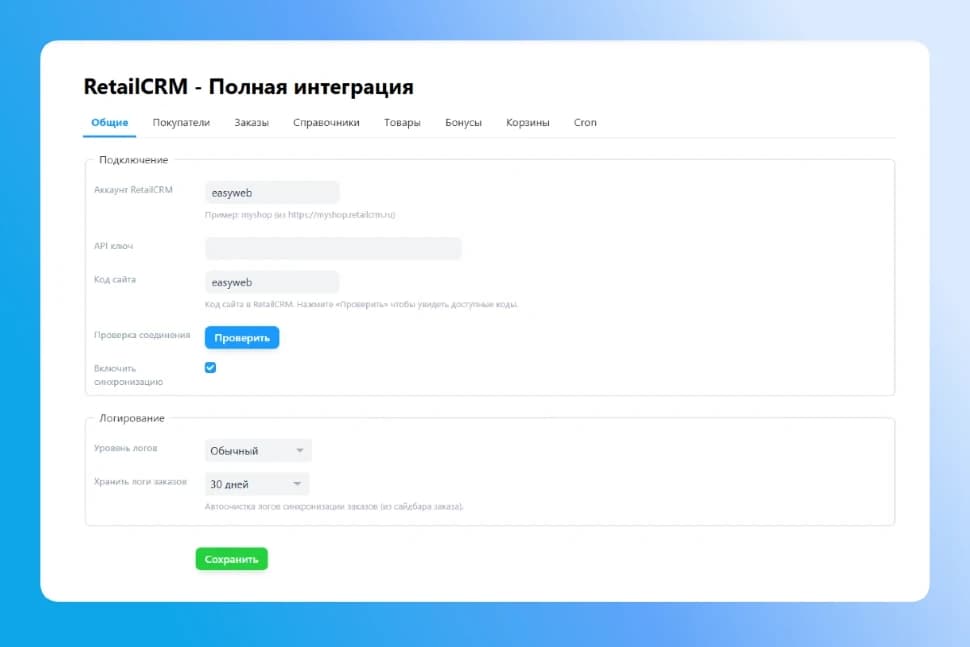Switch to the Корзины tab
The height and width of the screenshot is (647, 970).
[528, 122]
